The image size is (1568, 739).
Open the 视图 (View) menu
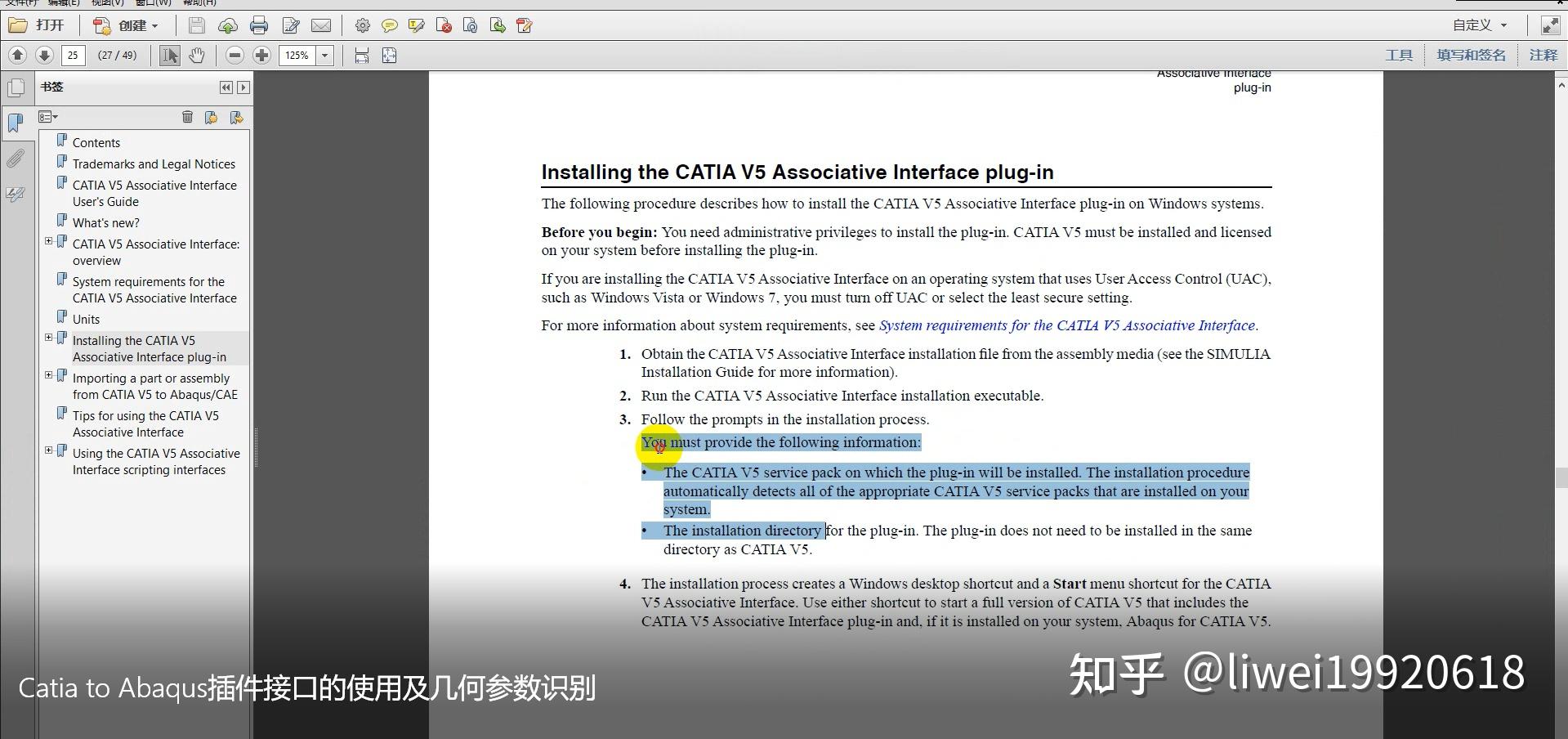pyautogui.click(x=106, y=3)
